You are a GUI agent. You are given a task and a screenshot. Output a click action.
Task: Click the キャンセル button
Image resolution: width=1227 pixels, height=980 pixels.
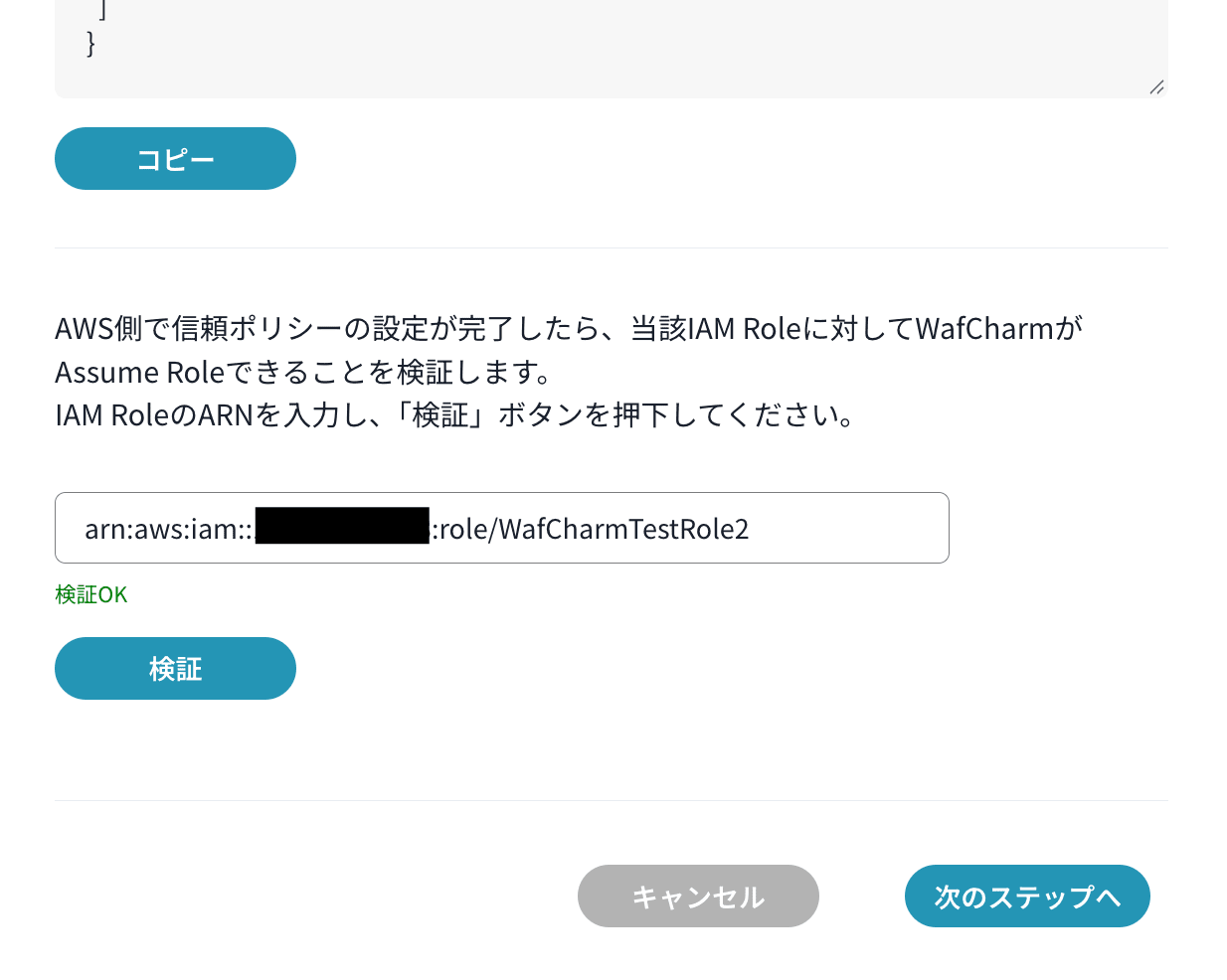[698, 897]
